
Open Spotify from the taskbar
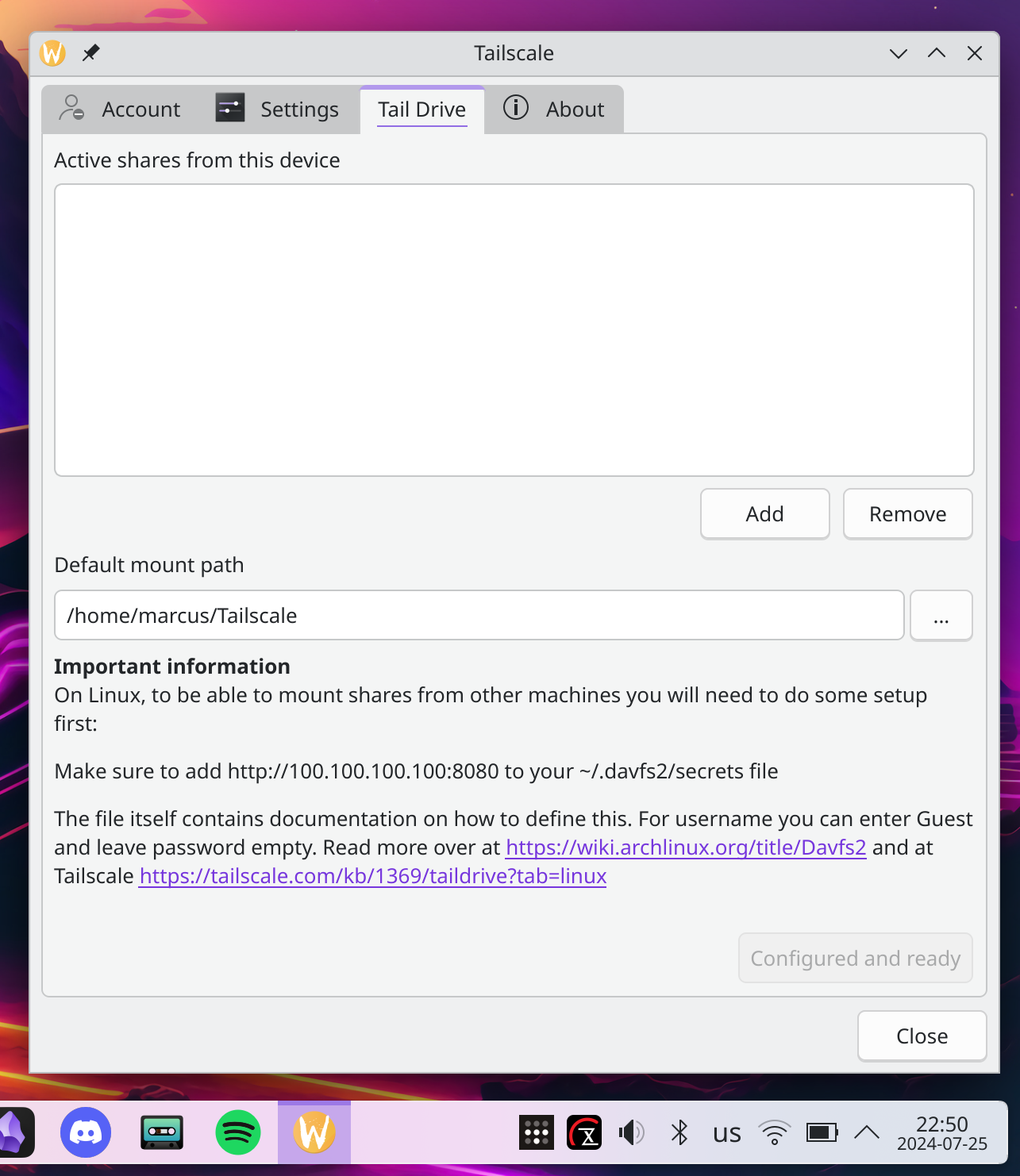[x=238, y=1132]
